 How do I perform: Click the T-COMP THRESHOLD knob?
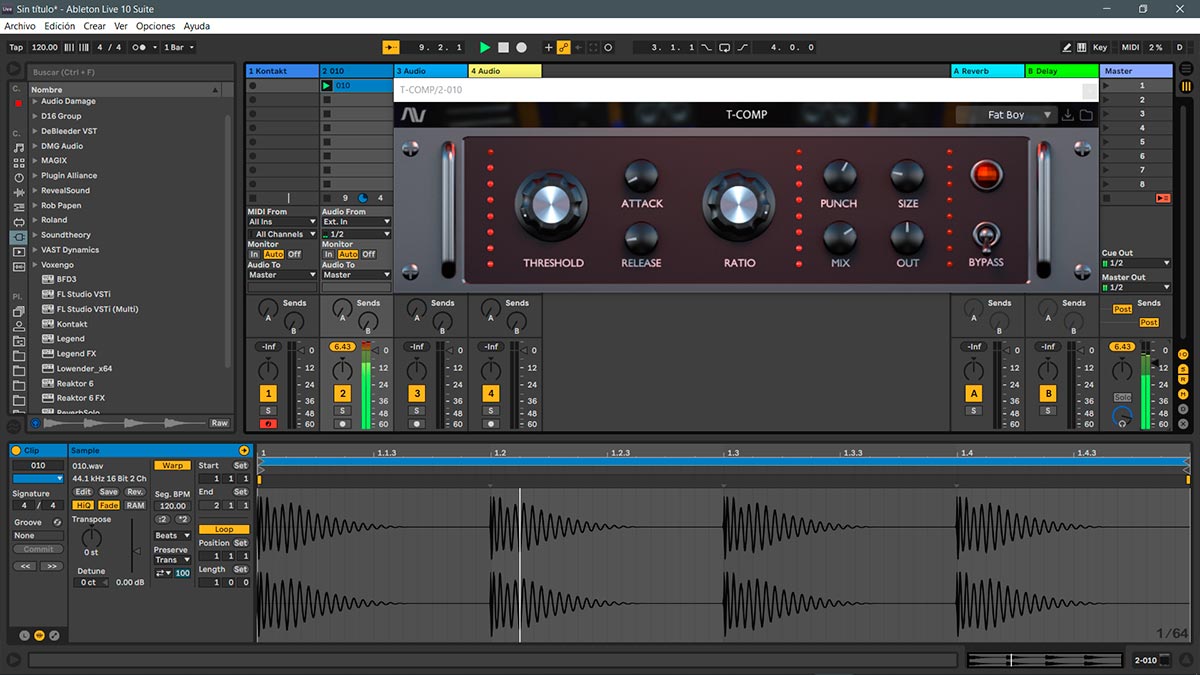pyautogui.click(x=551, y=205)
